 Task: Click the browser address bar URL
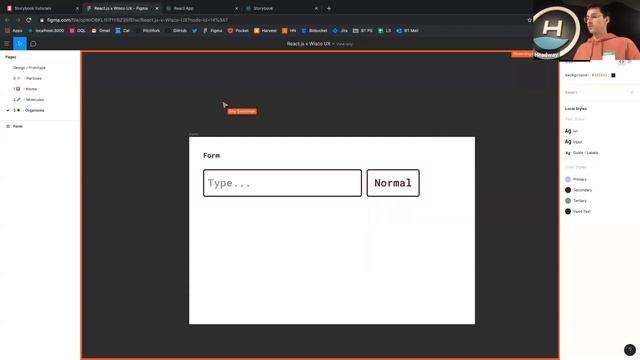tap(137, 20)
